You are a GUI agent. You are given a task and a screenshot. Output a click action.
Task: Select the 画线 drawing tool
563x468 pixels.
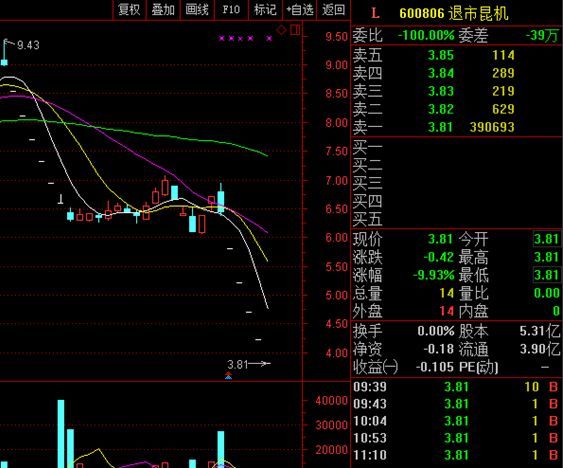(x=197, y=9)
